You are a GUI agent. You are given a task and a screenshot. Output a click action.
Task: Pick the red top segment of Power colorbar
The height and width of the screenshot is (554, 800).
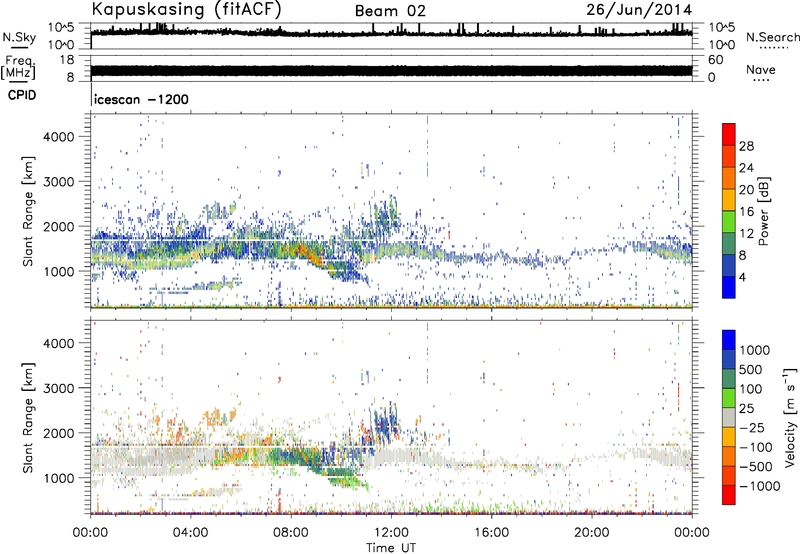coord(729,135)
